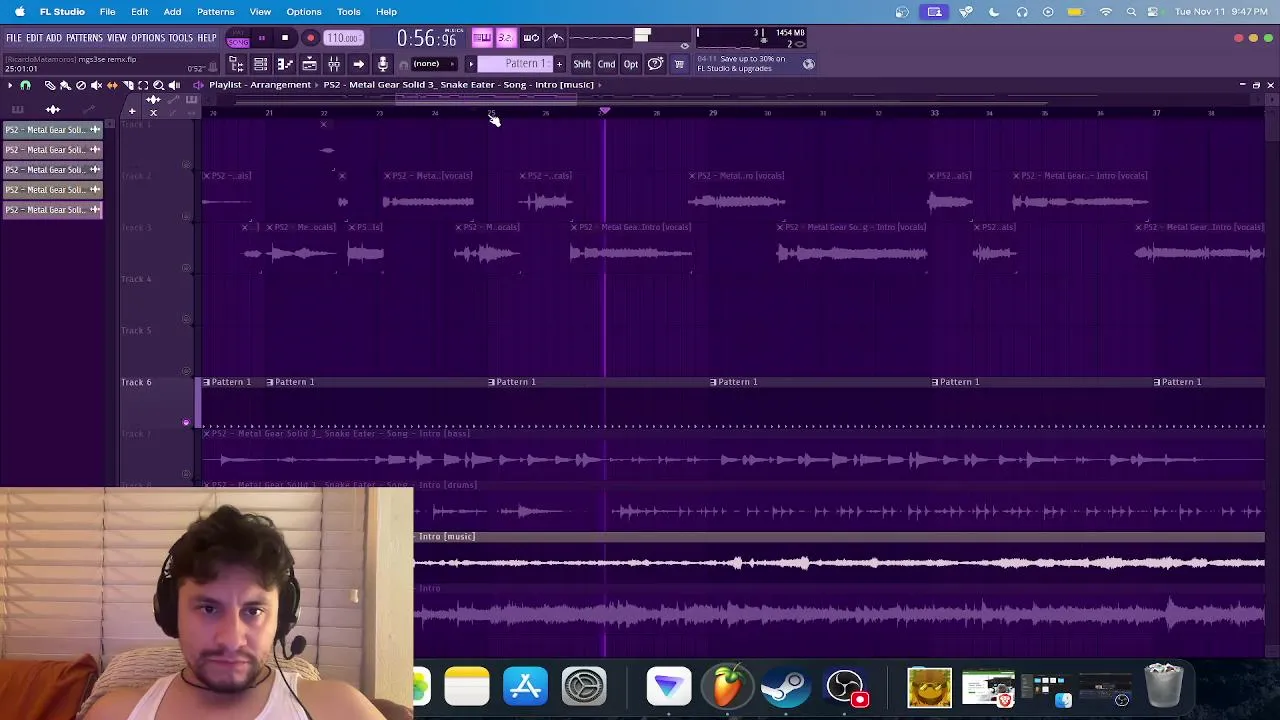The width and height of the screenshot is (1280, 720).
Task: Toggle mute dot on Track 2
Action: pyautogui.click(x=186, y=217)
